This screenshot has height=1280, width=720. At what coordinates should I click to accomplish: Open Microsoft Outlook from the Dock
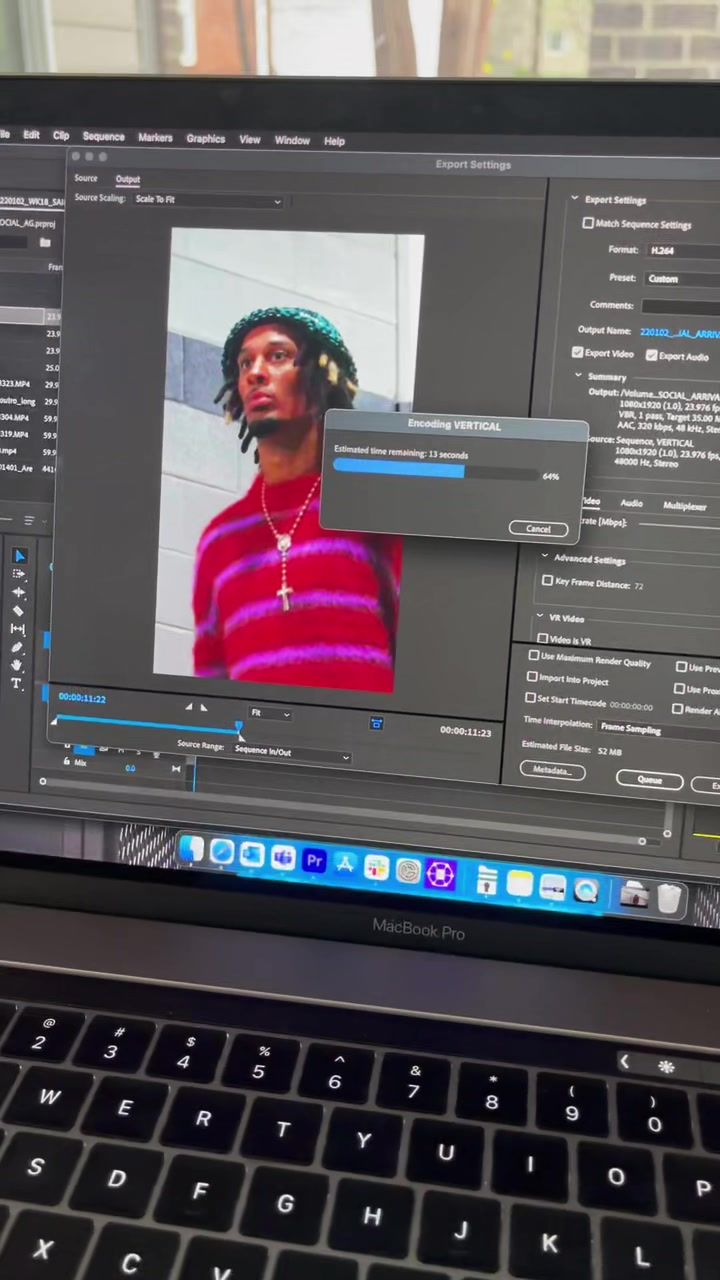point(252,855)
